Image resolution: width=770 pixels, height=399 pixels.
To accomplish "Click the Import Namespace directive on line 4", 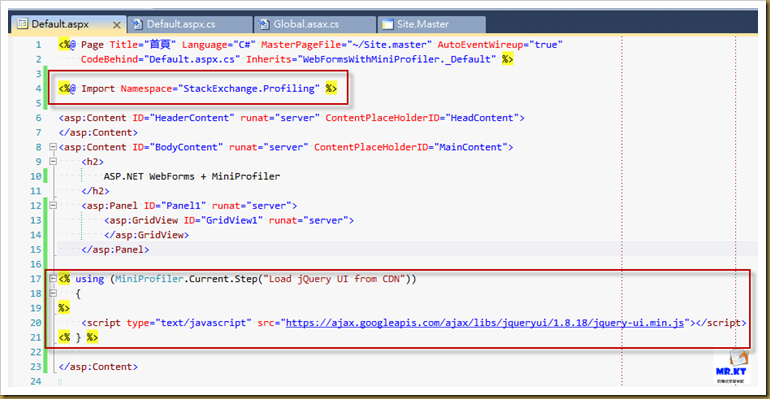I will tap(198, 88).
